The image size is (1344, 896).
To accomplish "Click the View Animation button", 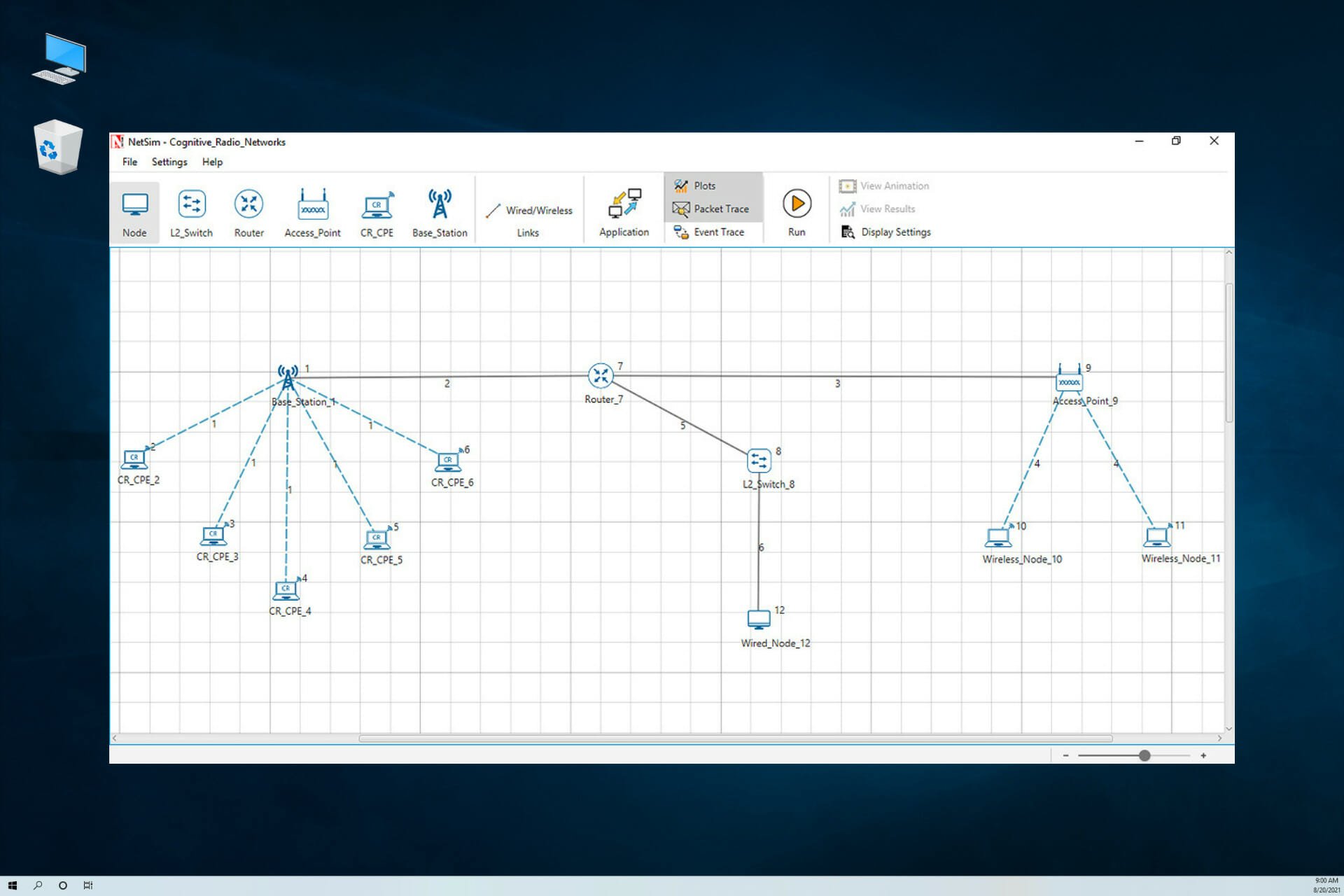I will click(x=884, y=185).
